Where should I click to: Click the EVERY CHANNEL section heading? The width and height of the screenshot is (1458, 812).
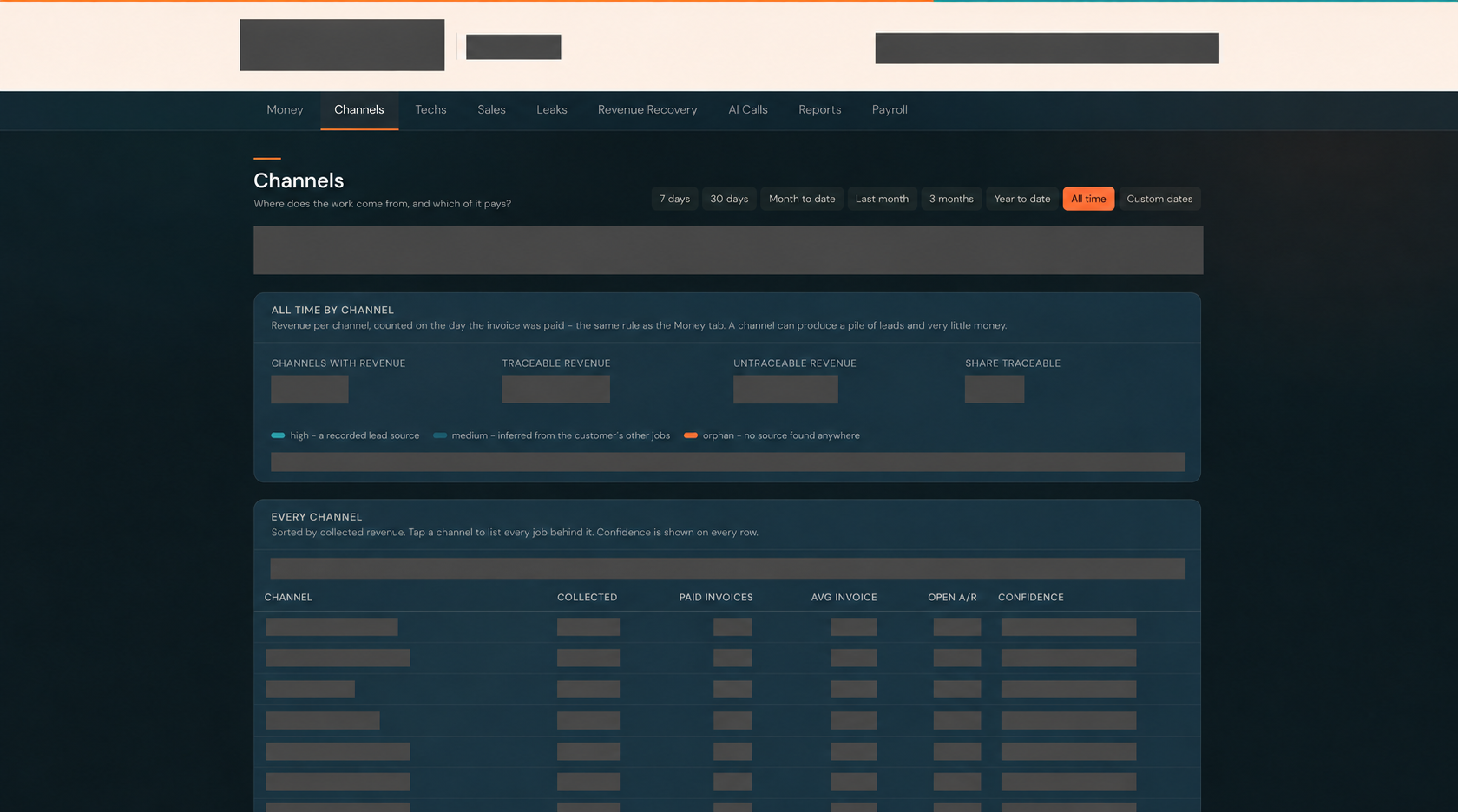tap(317, 517)
